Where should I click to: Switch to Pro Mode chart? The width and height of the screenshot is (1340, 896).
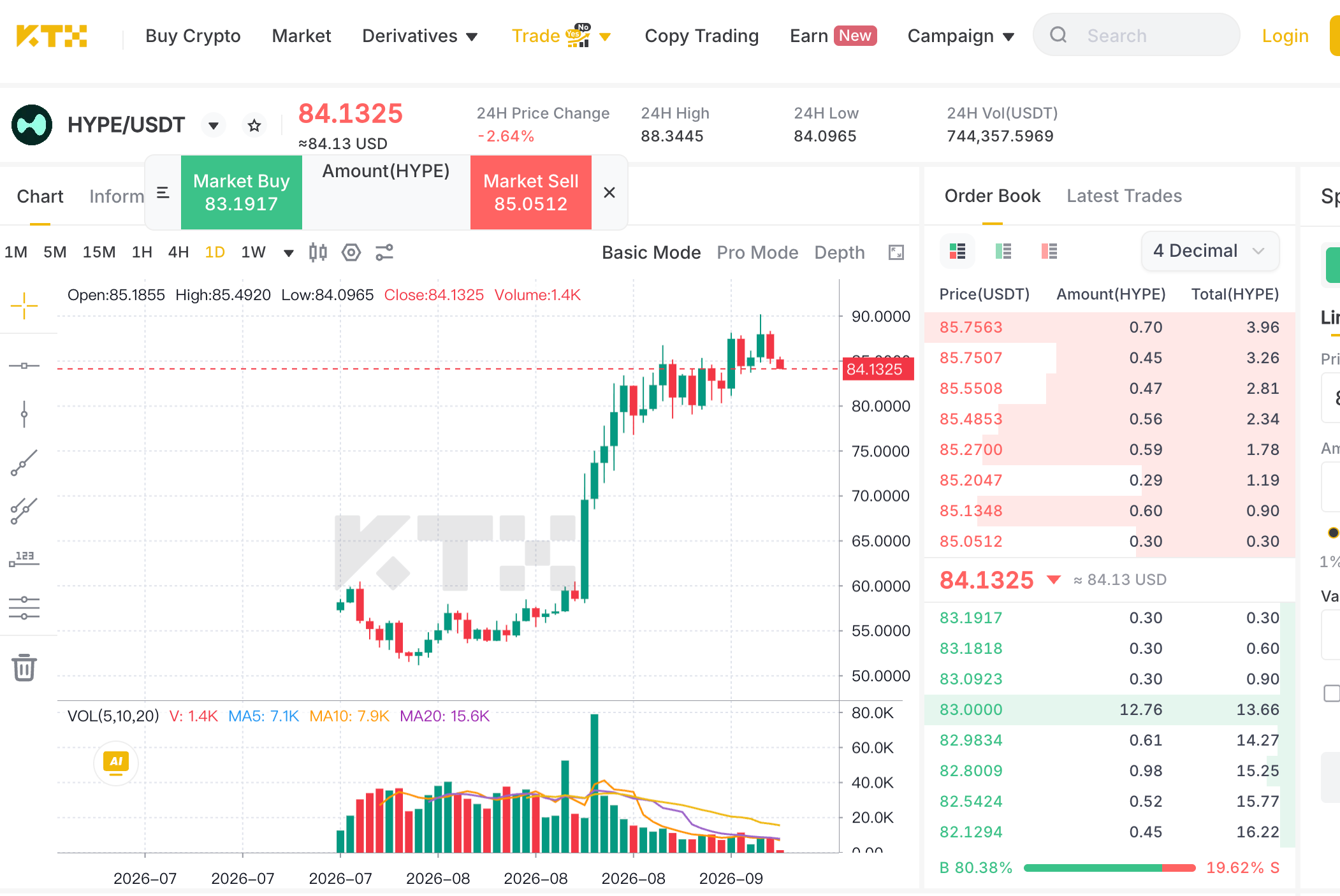click(757, 252)
